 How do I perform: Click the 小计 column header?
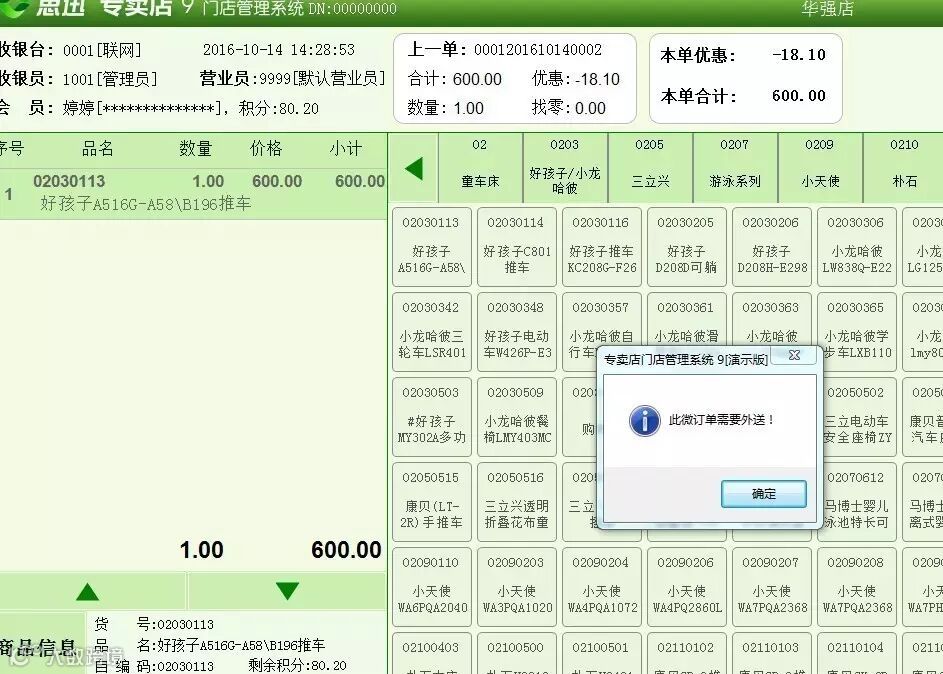[x=346, y=149]
